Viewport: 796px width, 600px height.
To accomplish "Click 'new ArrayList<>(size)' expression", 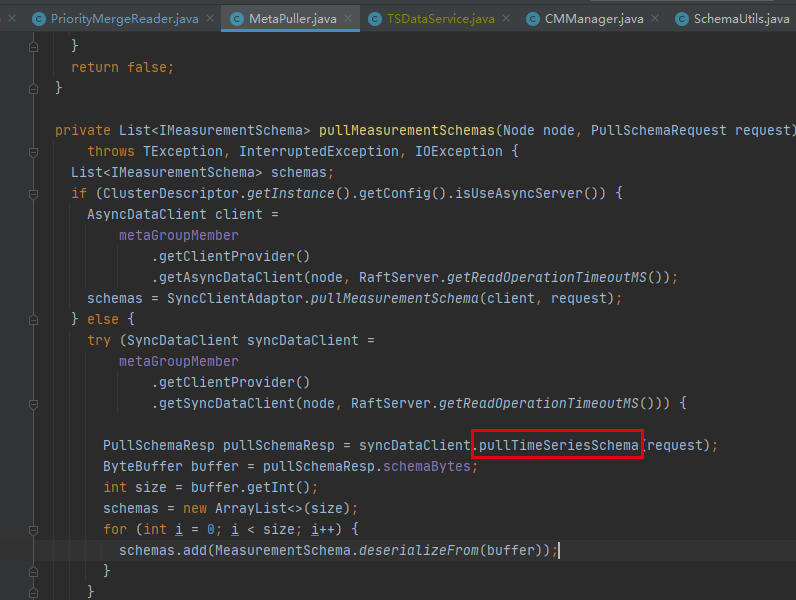I will coord(267,508).
